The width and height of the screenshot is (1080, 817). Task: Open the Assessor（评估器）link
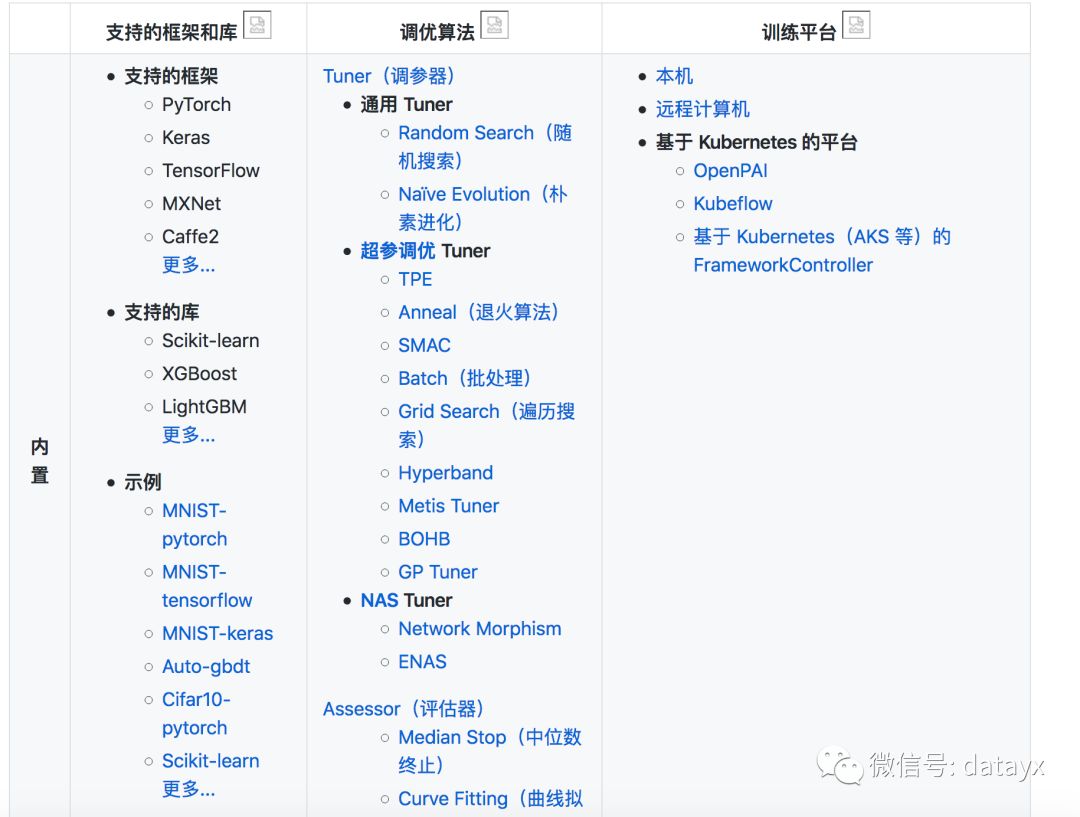[404, 709]
